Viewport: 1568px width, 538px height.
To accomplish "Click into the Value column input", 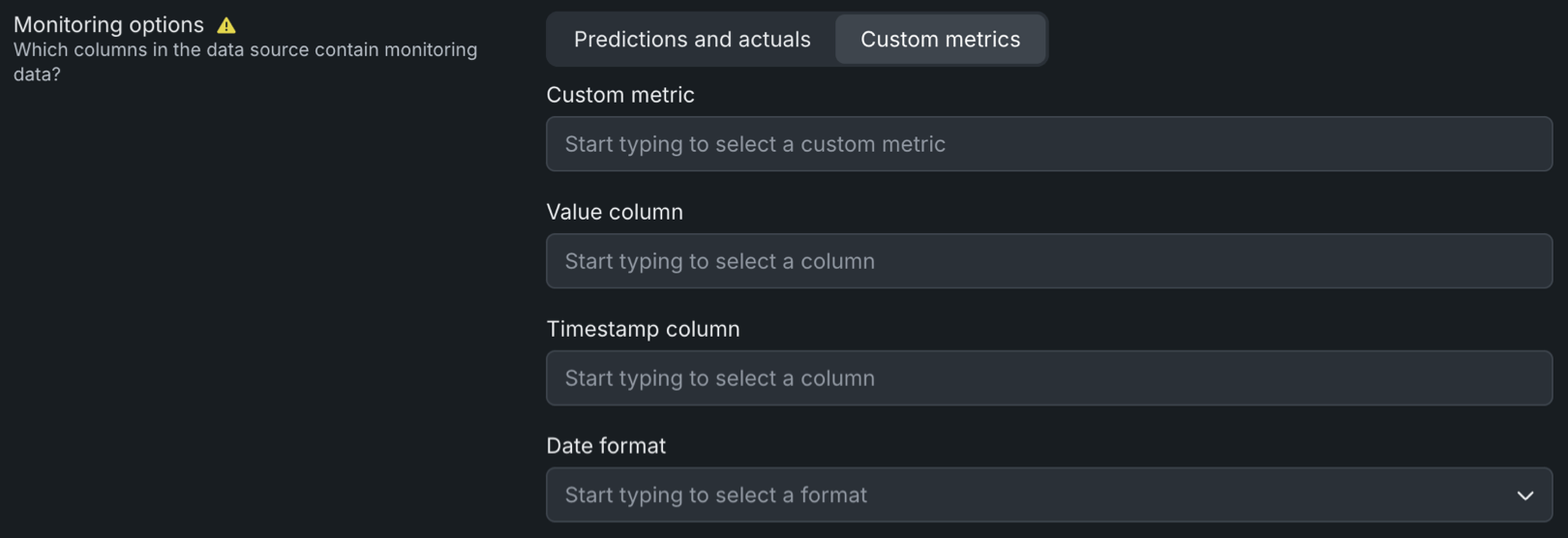I will [1048, 261].
